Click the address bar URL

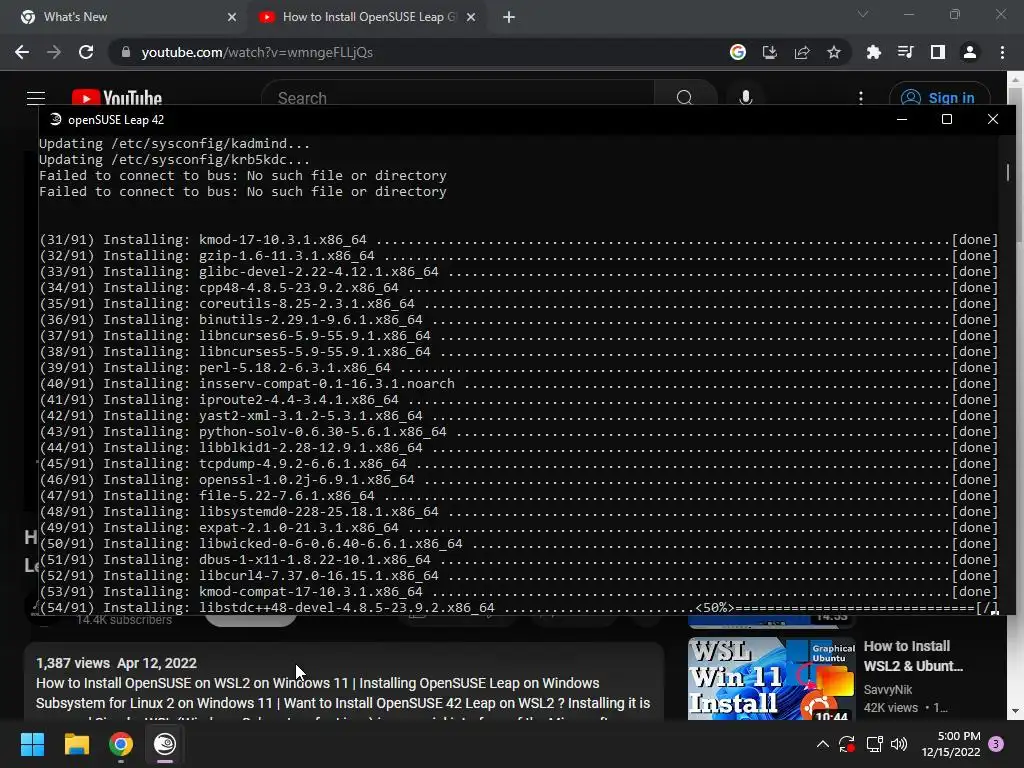tap(257, 52)
